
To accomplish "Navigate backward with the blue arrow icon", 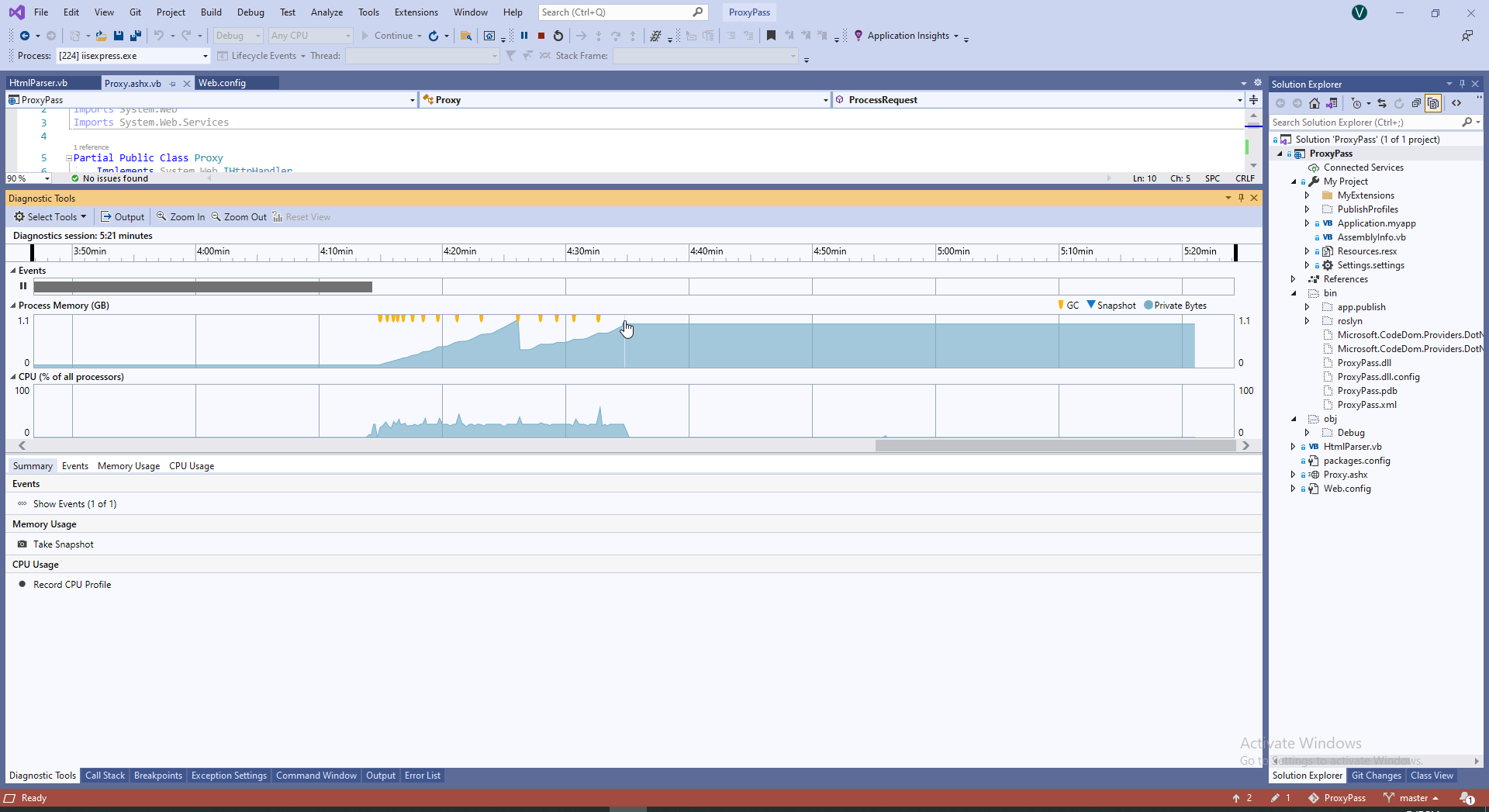I will click(25, 36).
